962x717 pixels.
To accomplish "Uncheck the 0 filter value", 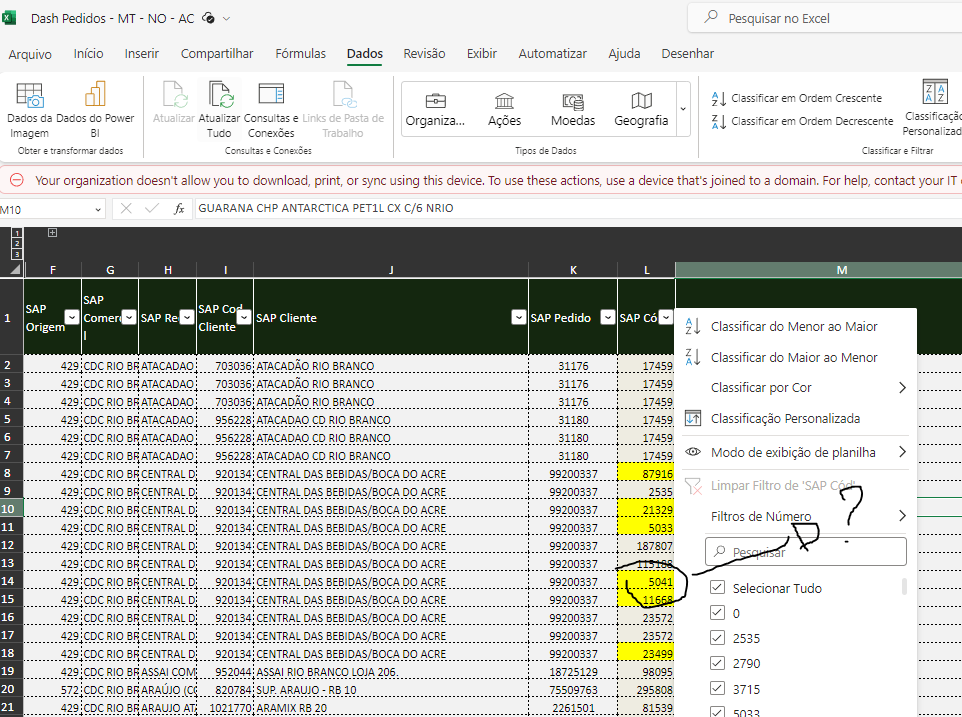I will [717, 613].
